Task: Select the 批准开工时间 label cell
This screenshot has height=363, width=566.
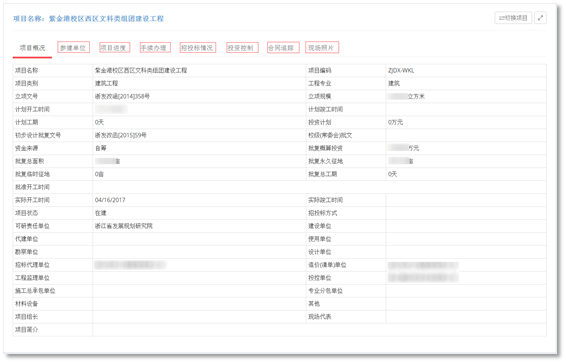Action: pyautogui.click(x=53, y=187)
